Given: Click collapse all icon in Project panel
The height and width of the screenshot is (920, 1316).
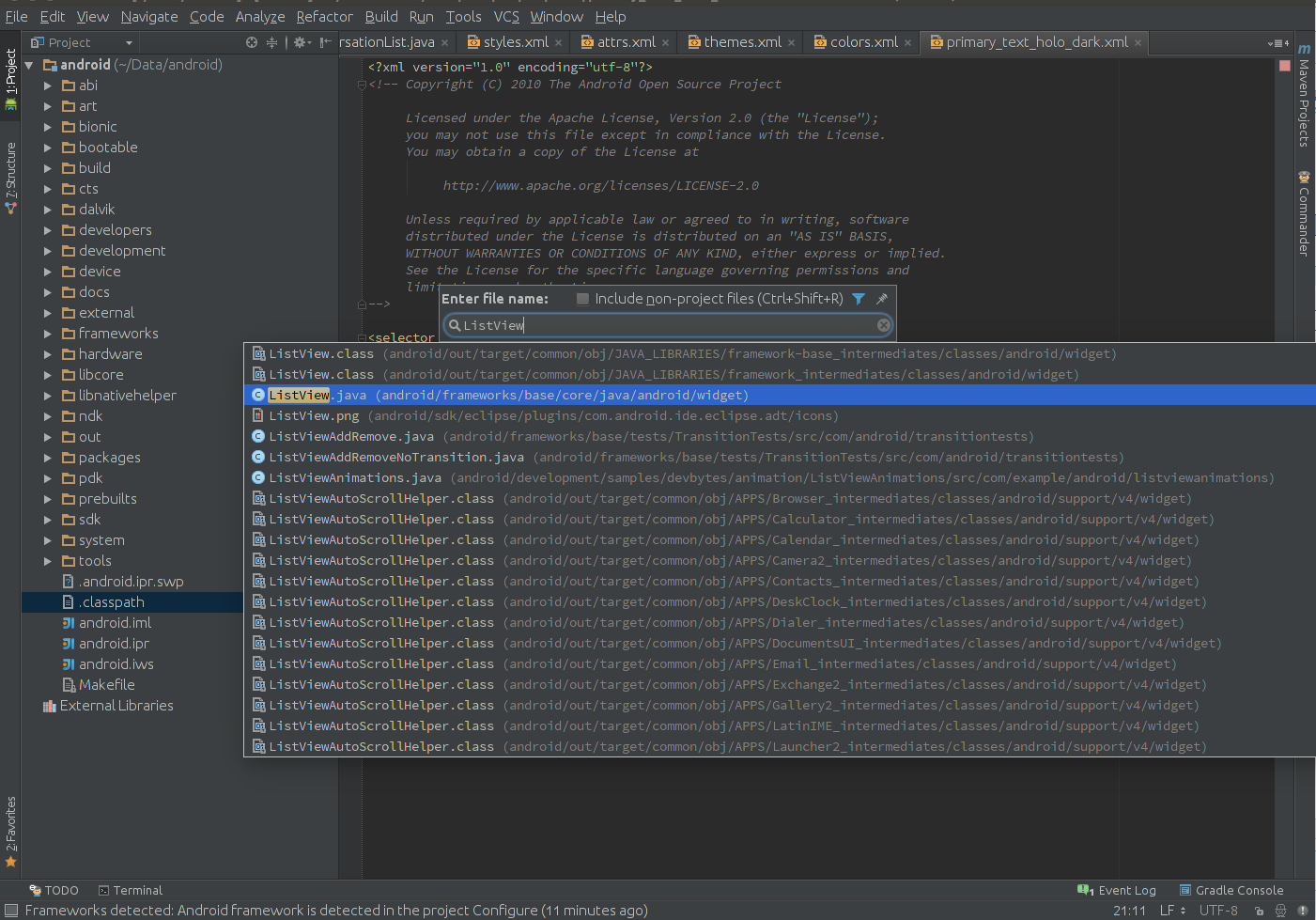Looking at the screenshot, I should point(272,42).
